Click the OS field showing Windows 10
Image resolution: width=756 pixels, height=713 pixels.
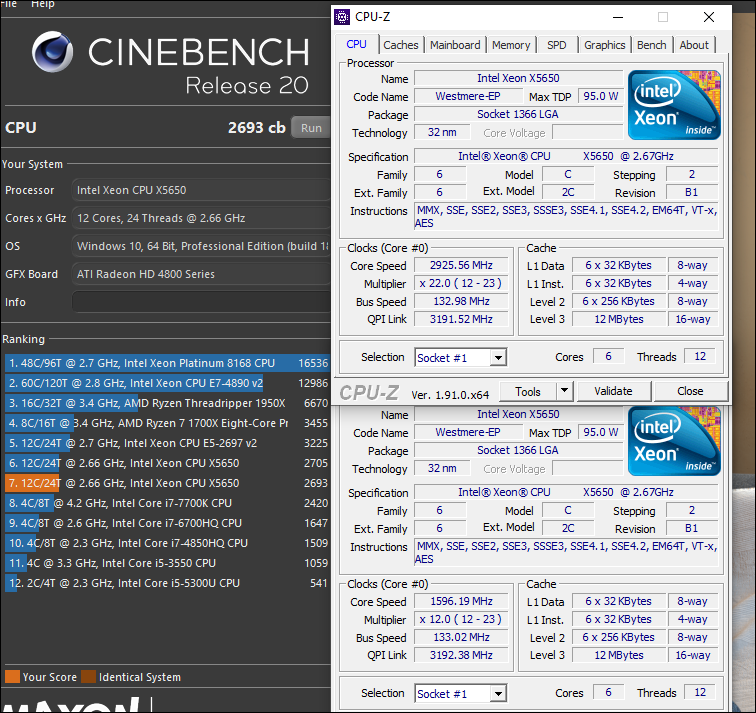[x=201, y=246]
